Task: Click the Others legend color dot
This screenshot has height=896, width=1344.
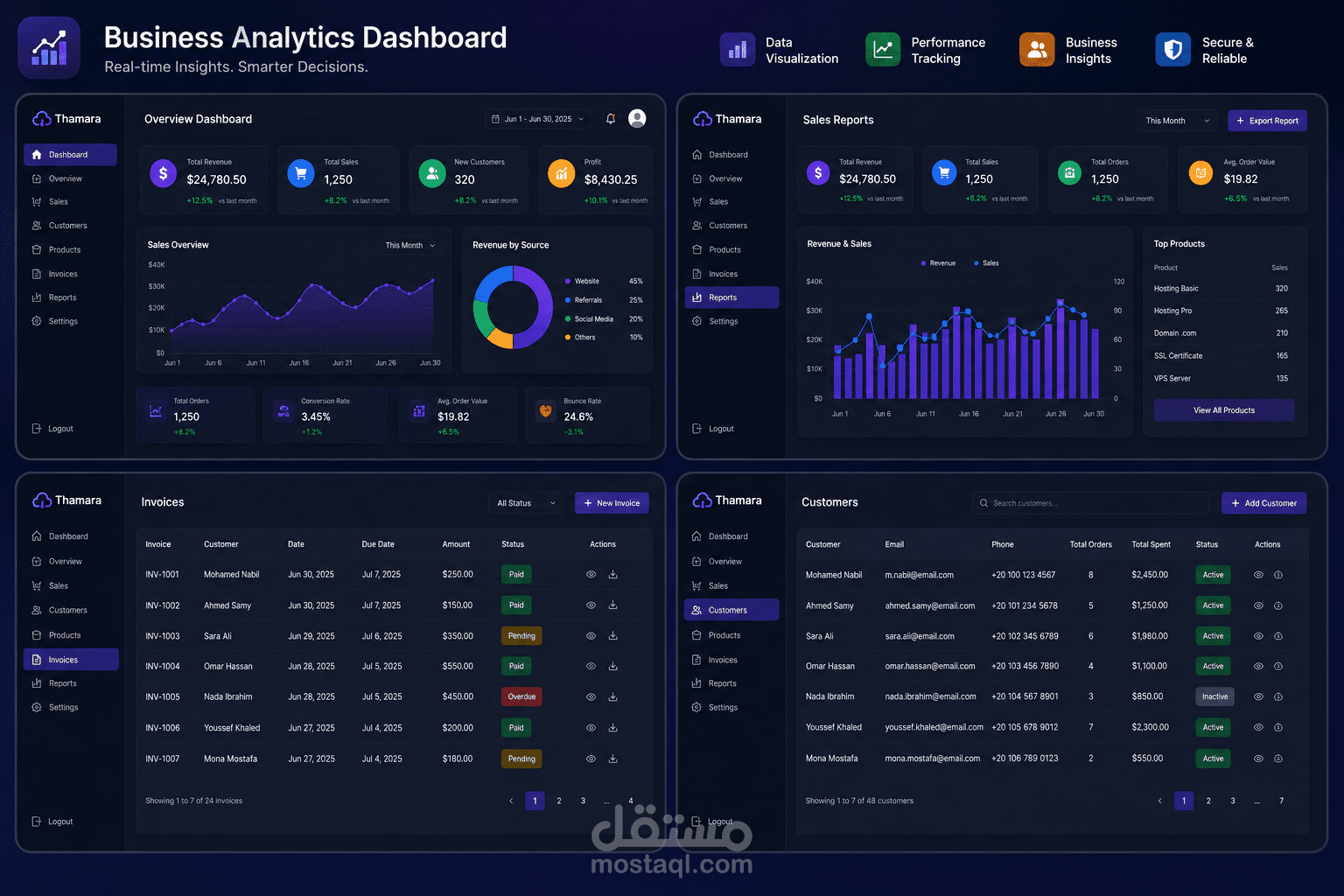Action: click(567, 338)
